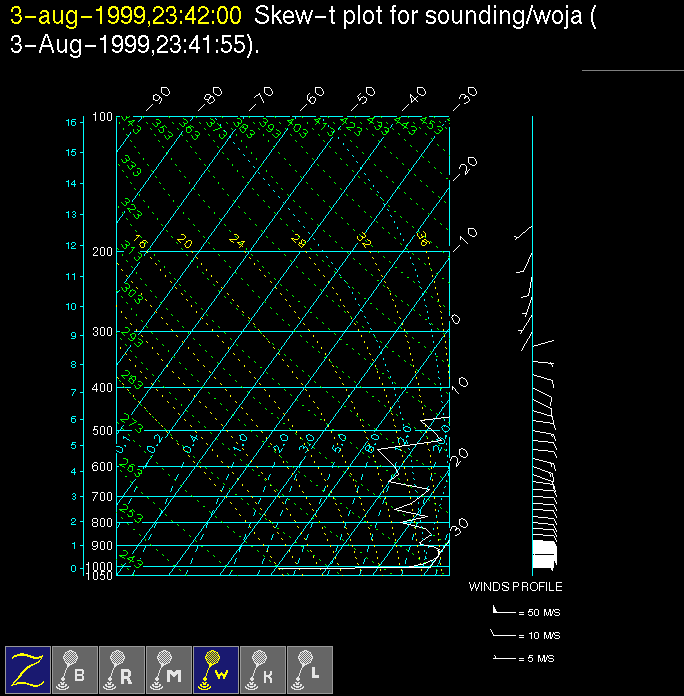Viewport: 684px width, 696px height.
Task: Open the L sounding balloon icon
Action: tap(309, 668)
